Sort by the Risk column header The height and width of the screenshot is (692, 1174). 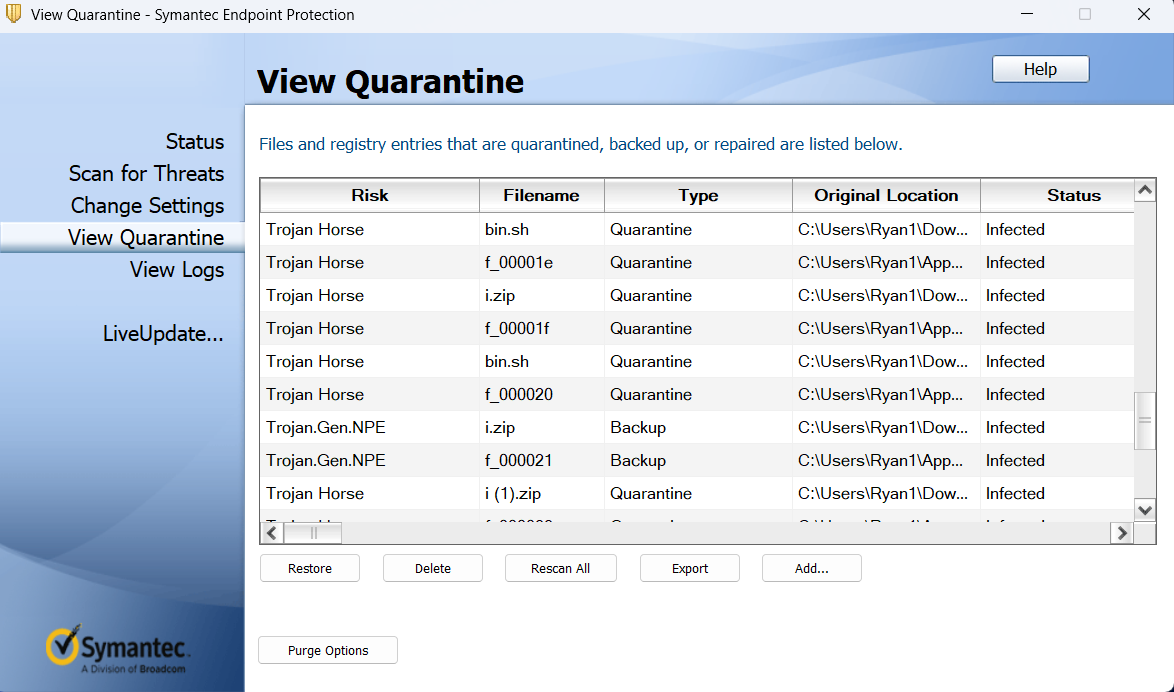point(370,195)
